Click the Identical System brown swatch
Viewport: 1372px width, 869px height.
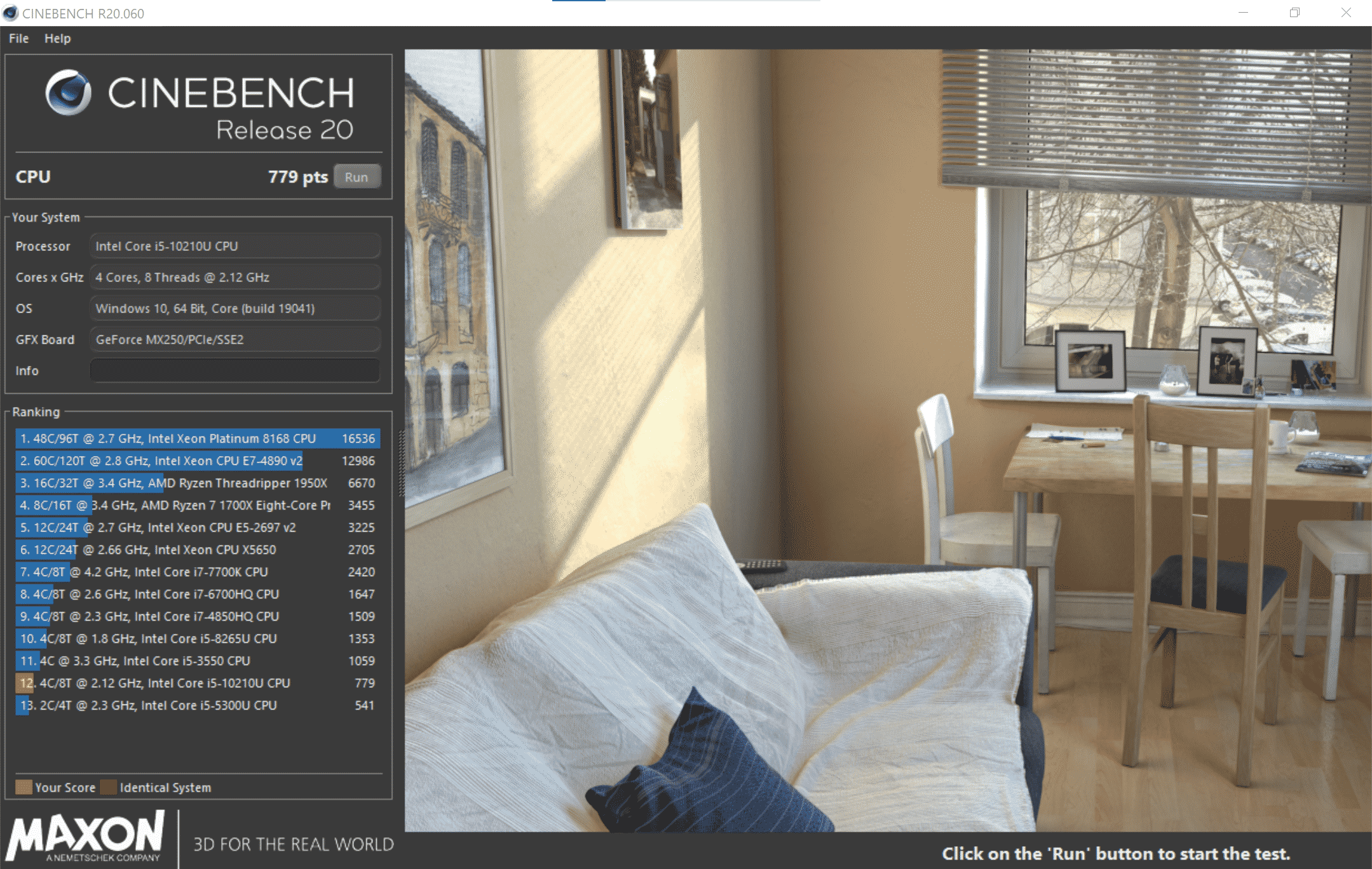(x=109, y=787)
